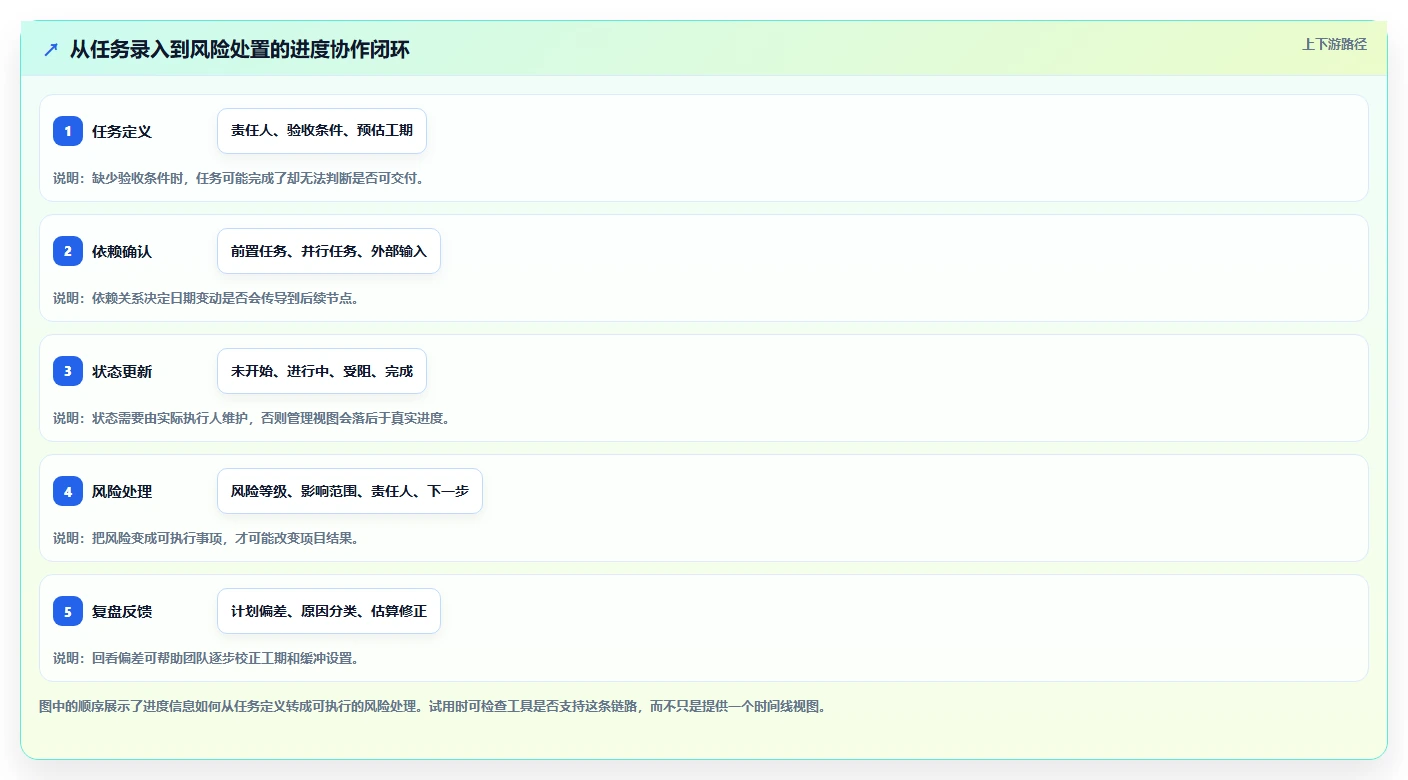Click the 未开始、进行中、受阻、完成 chip

[x=322, y=371]
